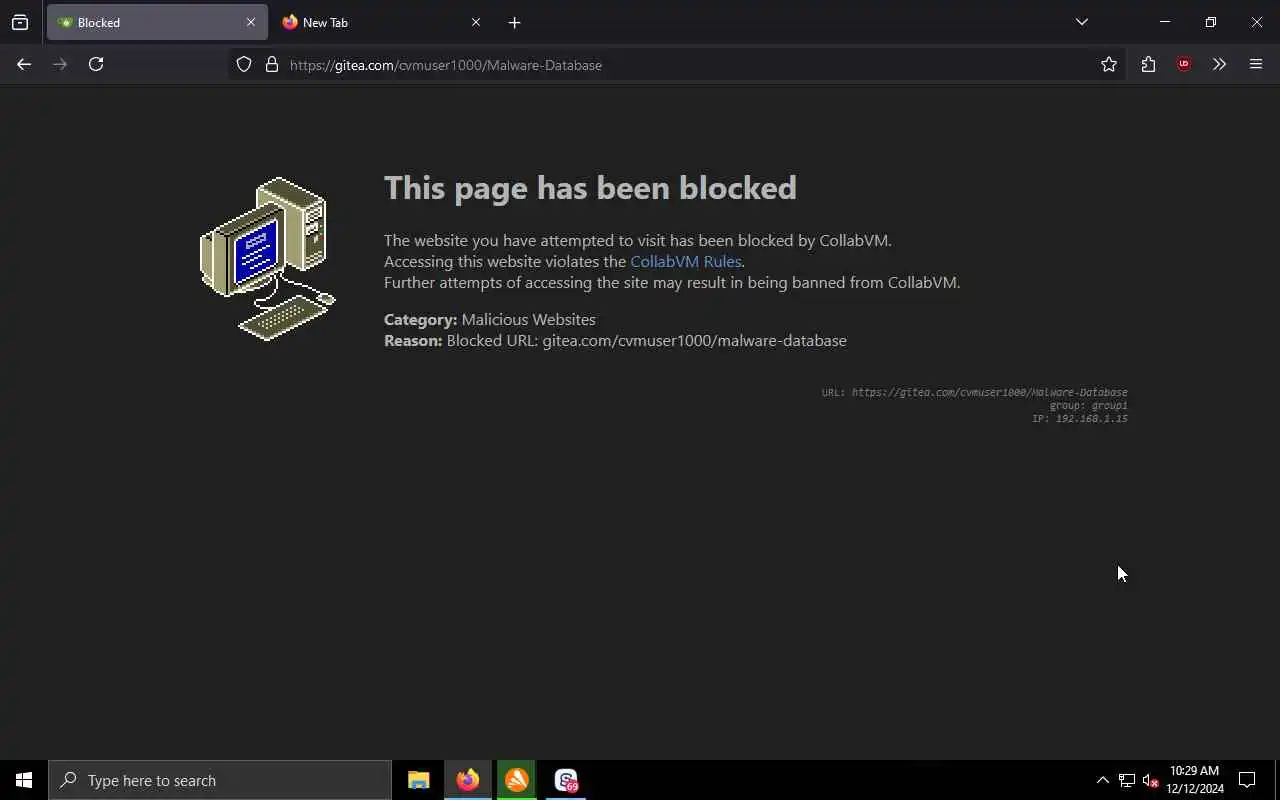
Task: Open File Explorer from taskbar
Action: (418, 780)
